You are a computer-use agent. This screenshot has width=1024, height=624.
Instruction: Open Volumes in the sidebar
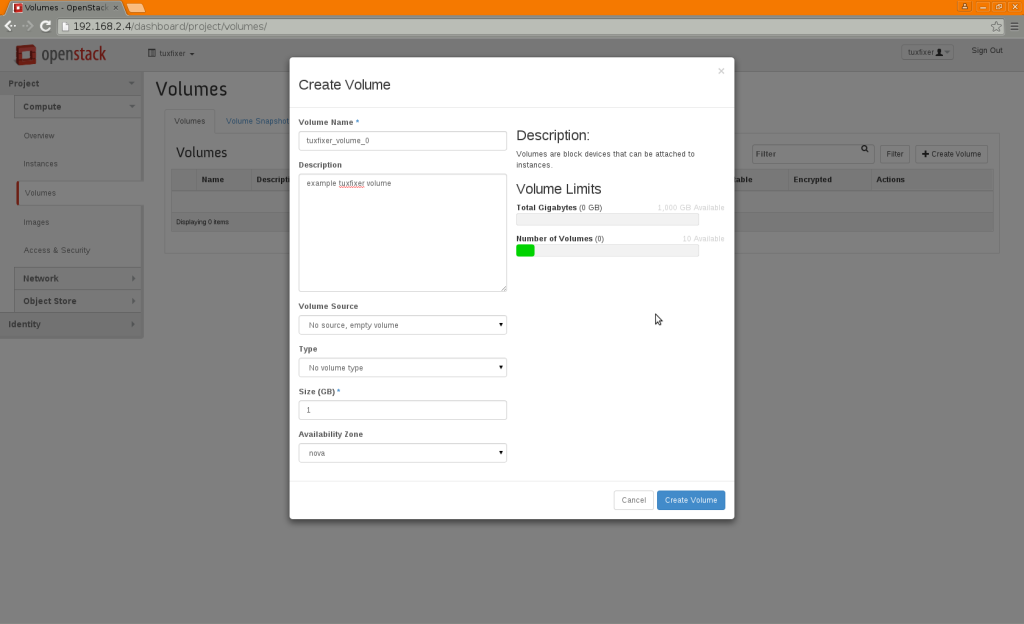(40, 193)
